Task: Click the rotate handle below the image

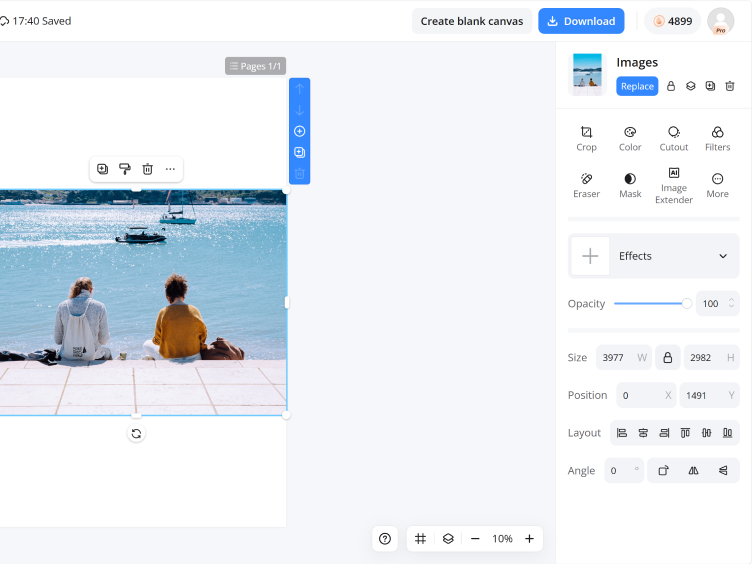Action: pyautogui.click(x=136, y=434)
